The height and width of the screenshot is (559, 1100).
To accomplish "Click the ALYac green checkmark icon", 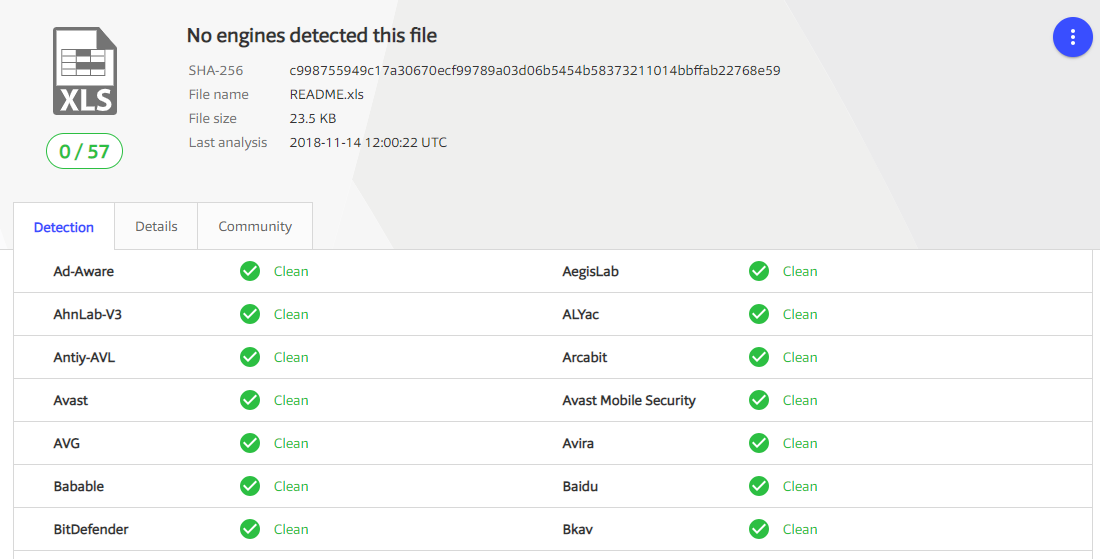I will point(759,314).
